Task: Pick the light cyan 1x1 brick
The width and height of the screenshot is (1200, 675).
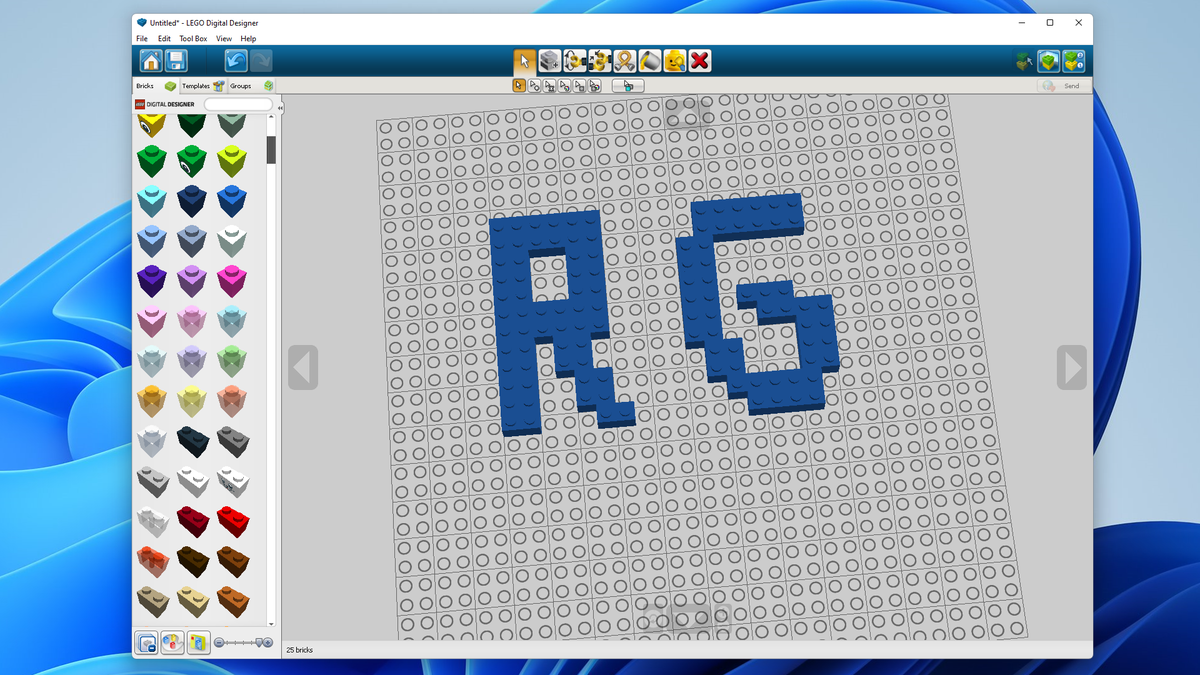Action: click(151, 200)
